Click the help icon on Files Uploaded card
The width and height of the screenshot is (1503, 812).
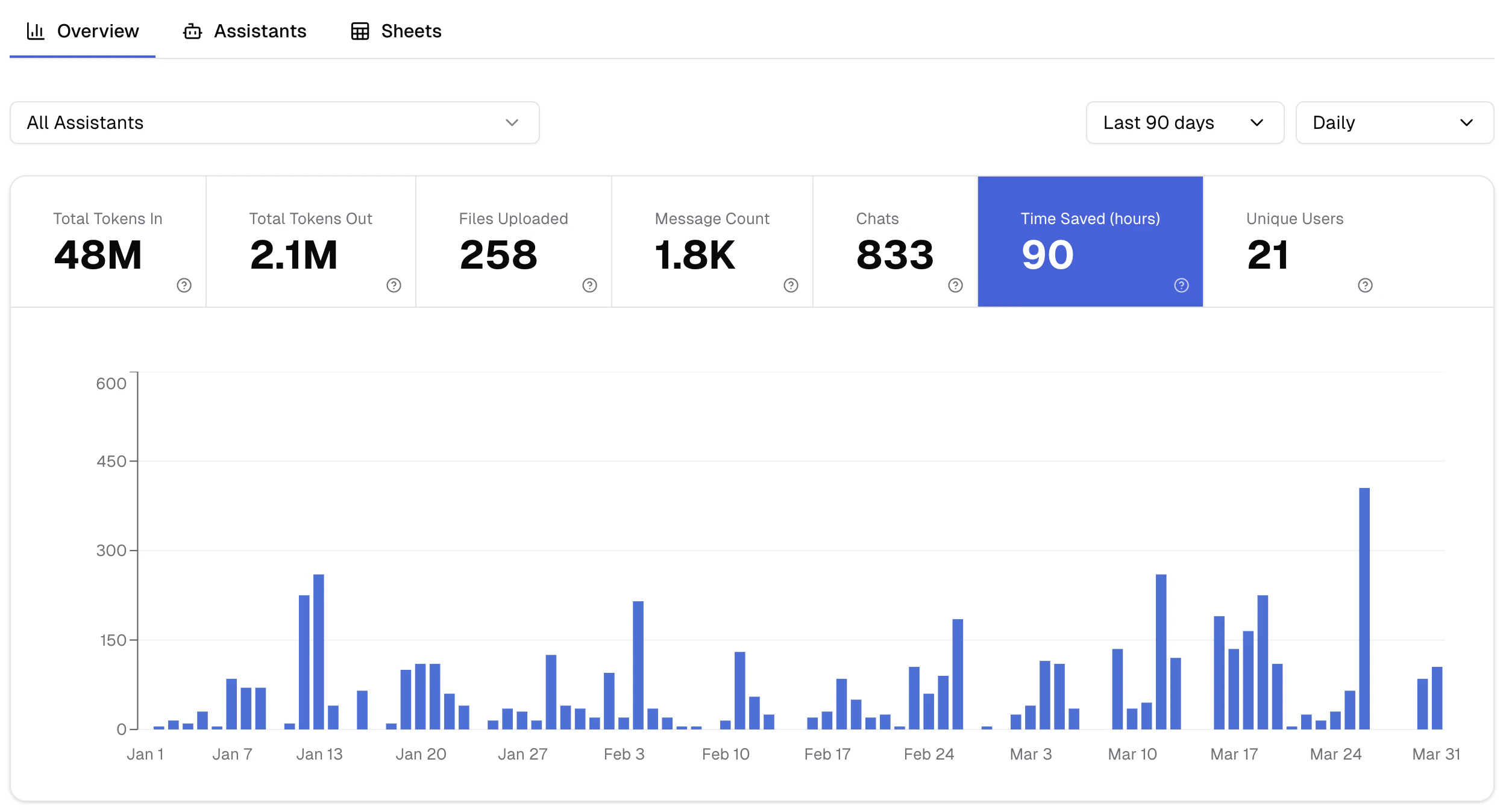pos(589,285)
